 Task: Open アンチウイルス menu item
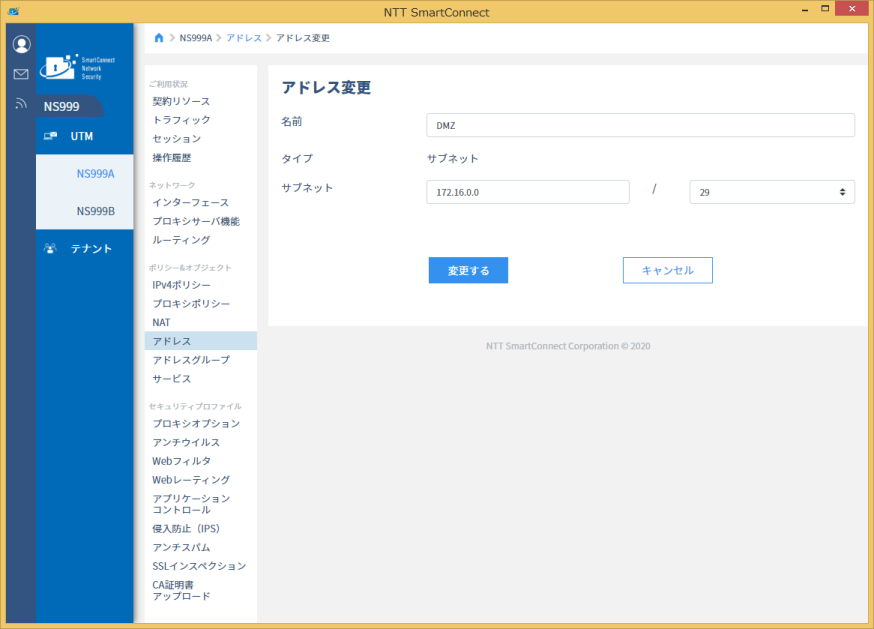point(186,442)
